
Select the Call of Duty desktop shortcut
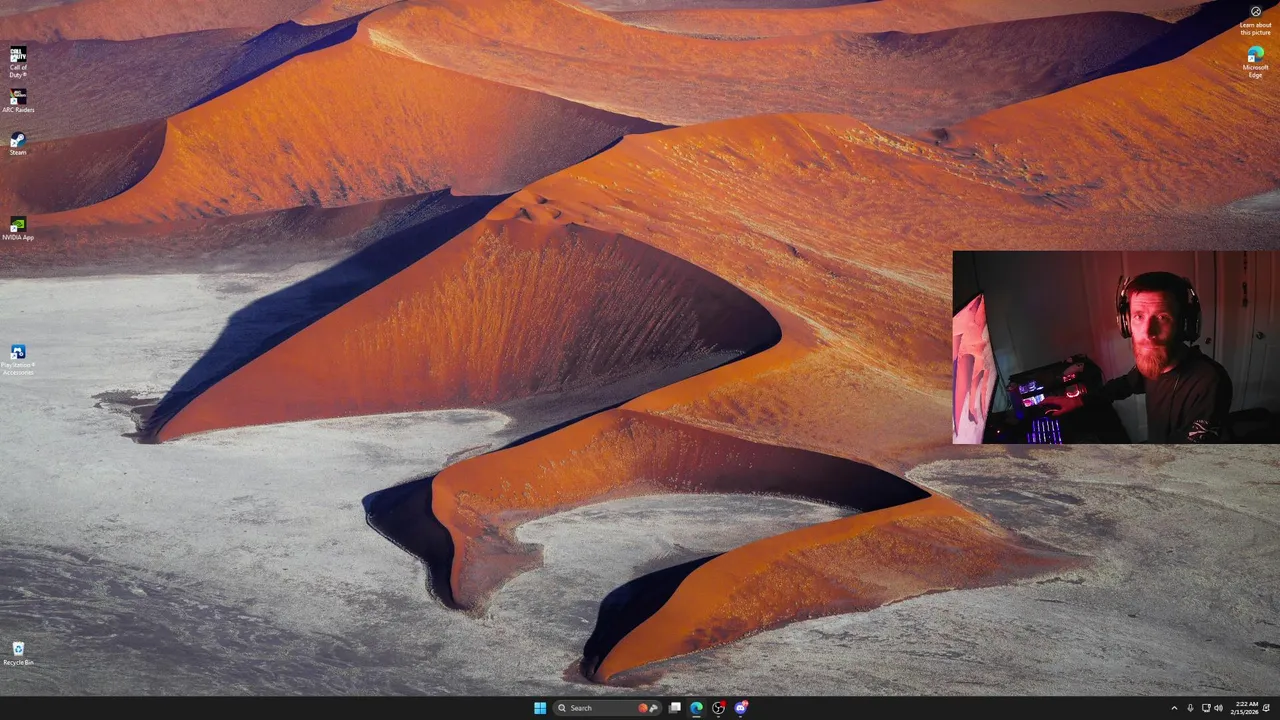18,62
